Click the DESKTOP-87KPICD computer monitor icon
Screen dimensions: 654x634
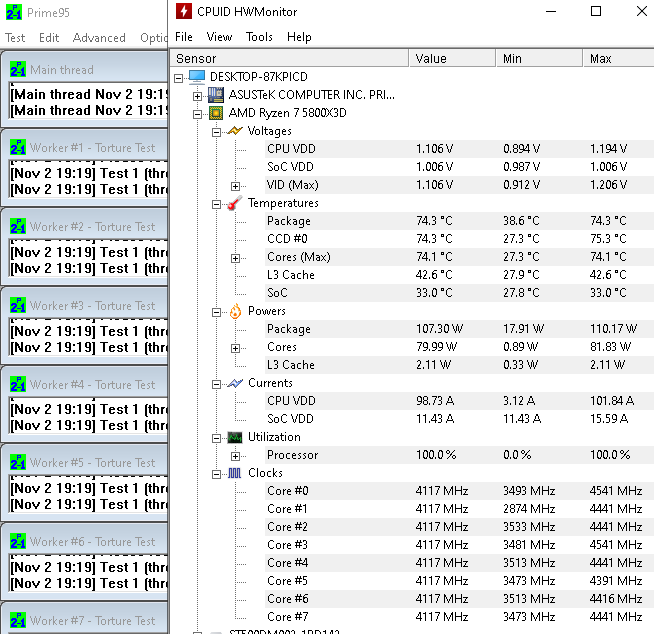197,77
